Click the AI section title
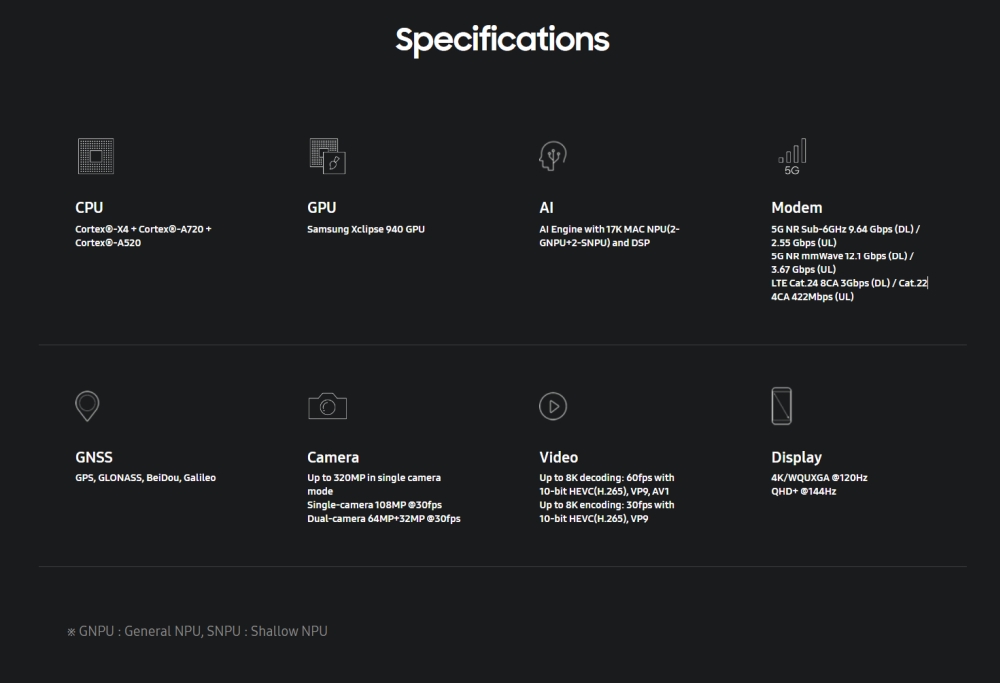Viewport: 1000px width, 683px height. click(546, 208)
